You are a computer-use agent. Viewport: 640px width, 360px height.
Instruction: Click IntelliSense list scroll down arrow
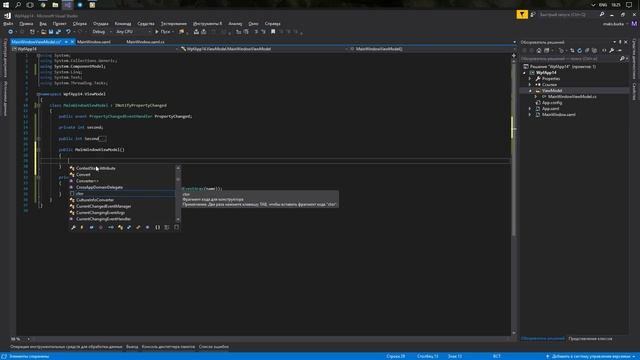(x=178, y=220)
